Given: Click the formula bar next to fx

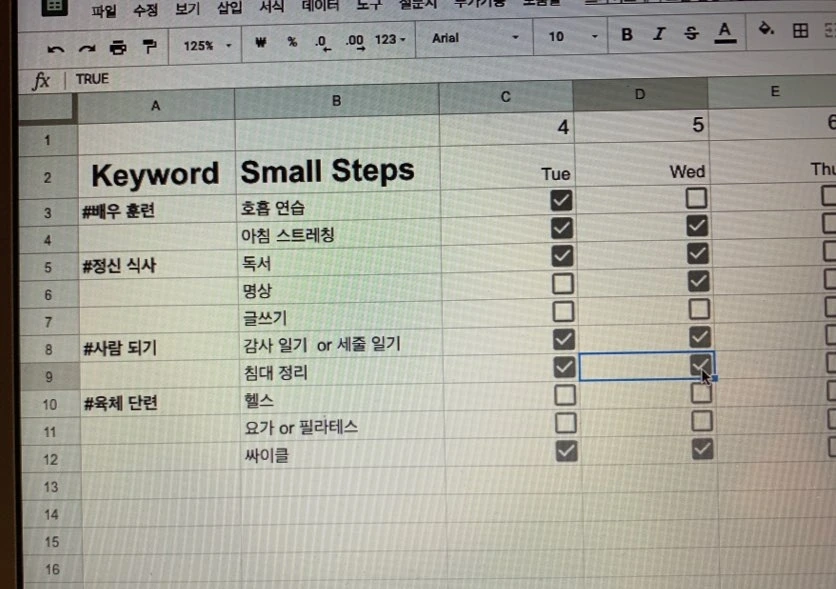Looking at the screenshot, I should tap(200, 78).
